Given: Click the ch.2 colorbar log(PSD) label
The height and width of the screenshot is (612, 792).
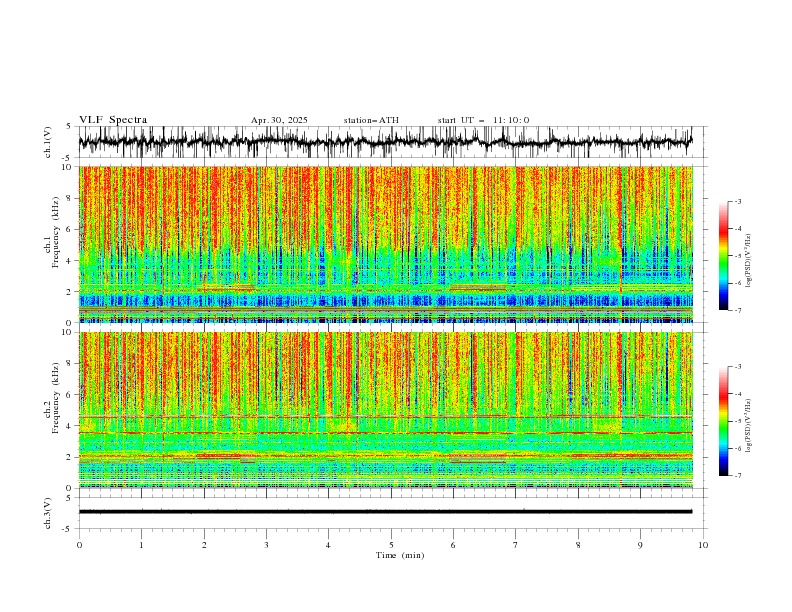Looking at the screenshot, I should 749,425.
